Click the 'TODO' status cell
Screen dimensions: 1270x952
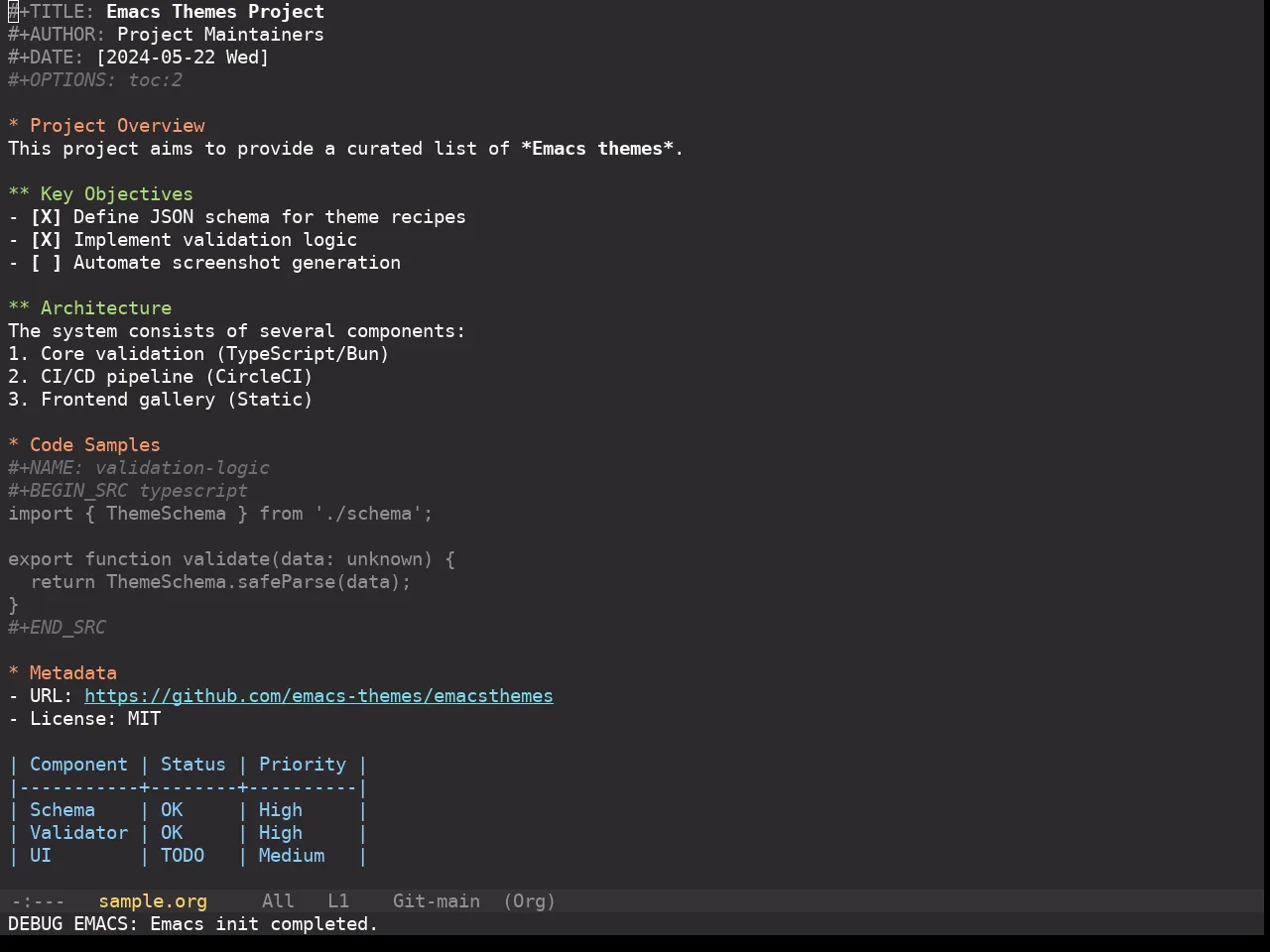(183, 856)
